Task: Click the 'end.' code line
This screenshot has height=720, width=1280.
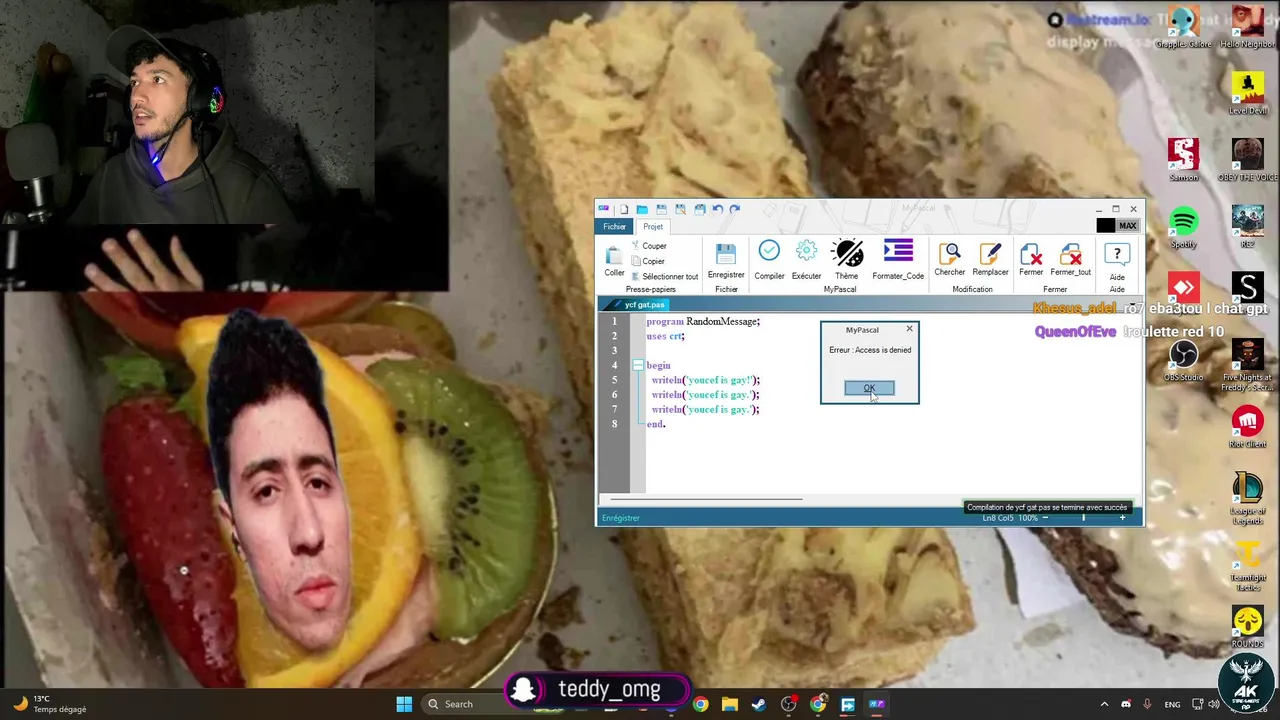Action: pyautogui.click(x=655, y=424)
